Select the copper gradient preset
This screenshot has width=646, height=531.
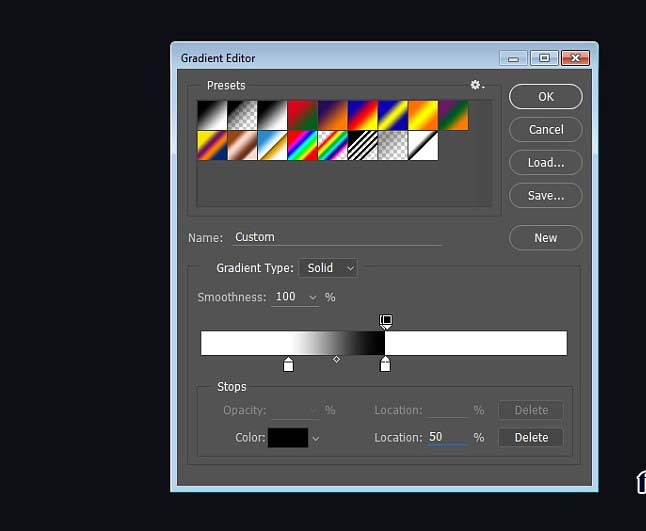(x=242, y=145)
